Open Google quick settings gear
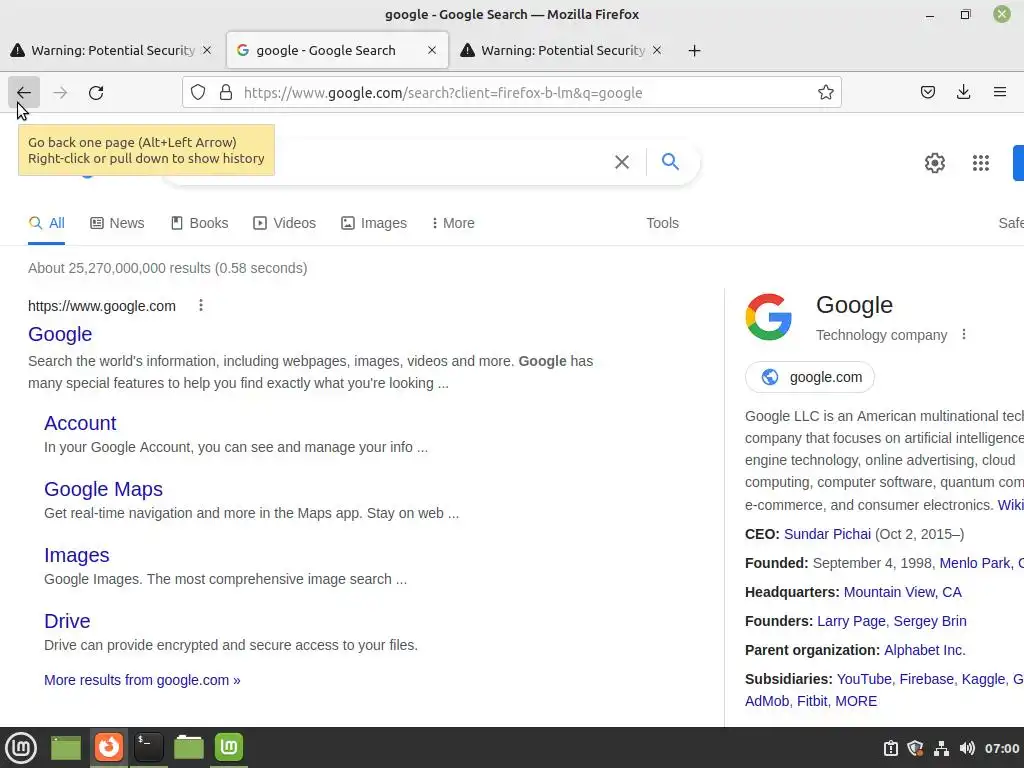 tap(935, 163)
